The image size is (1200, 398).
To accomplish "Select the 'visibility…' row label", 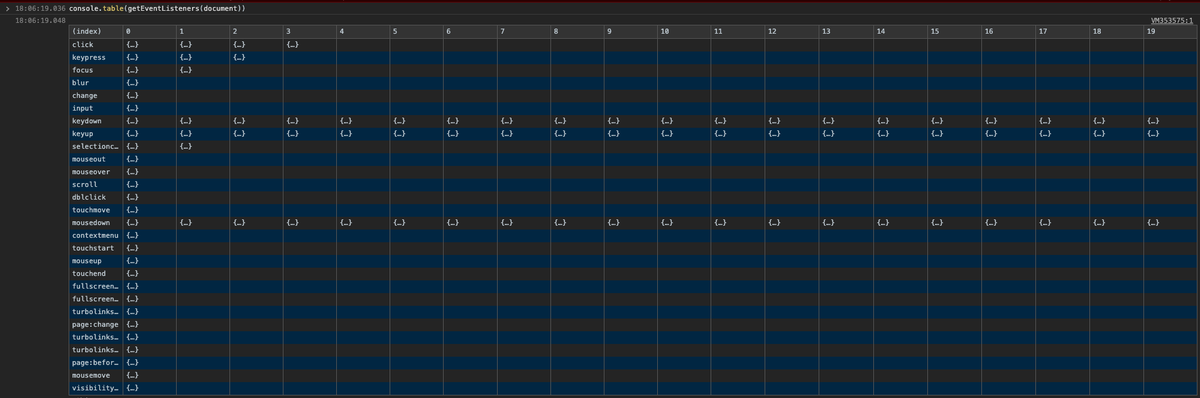I will coord(95,387).
